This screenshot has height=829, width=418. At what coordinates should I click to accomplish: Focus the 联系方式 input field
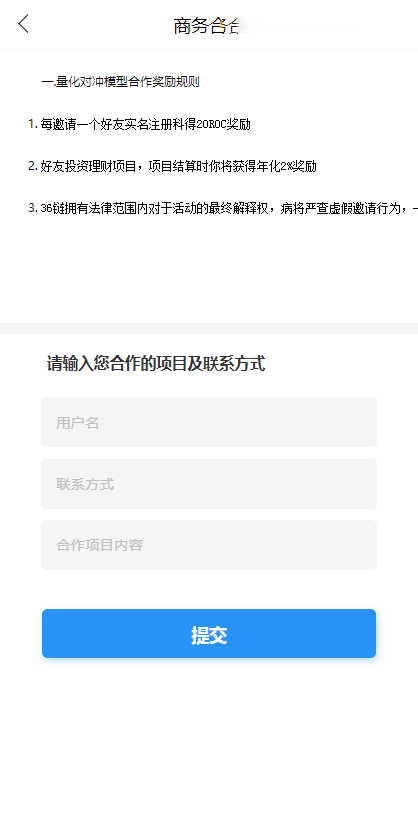coord(209,484)
